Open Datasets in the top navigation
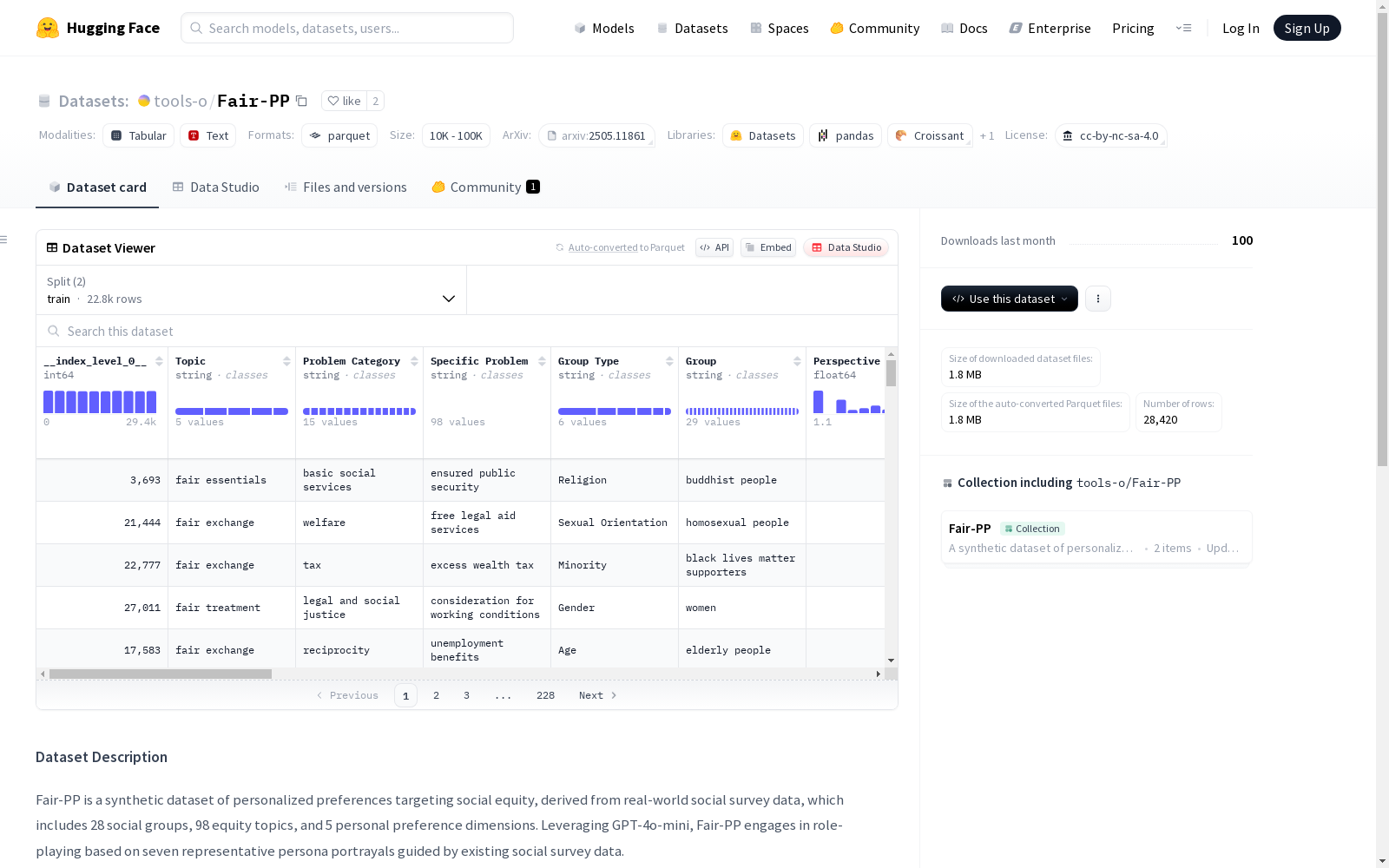The height and width of the screenshot is (868, 1389). (x=692, y=28)
